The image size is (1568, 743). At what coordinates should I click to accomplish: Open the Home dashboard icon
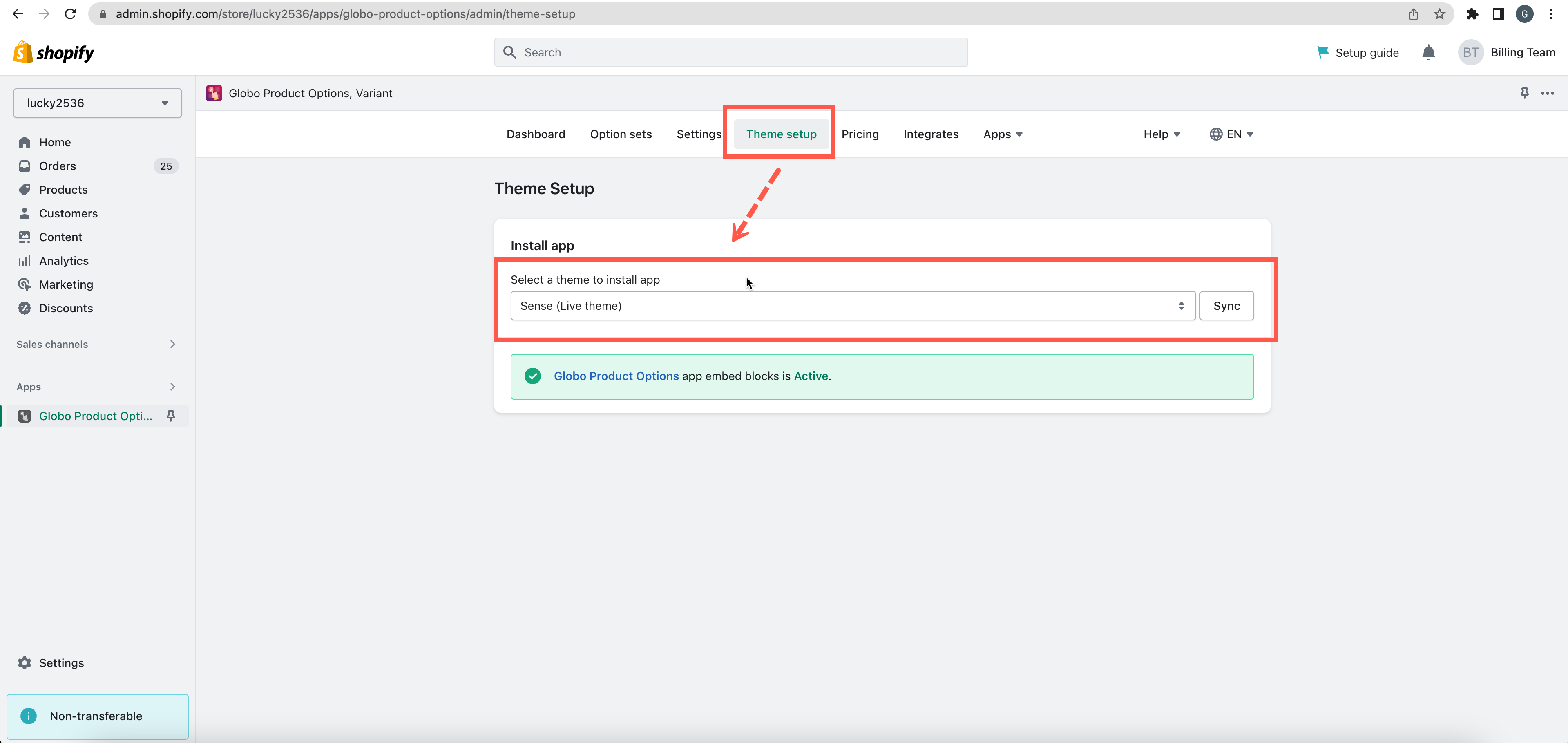pyautogui.click(x=25, y=142)
